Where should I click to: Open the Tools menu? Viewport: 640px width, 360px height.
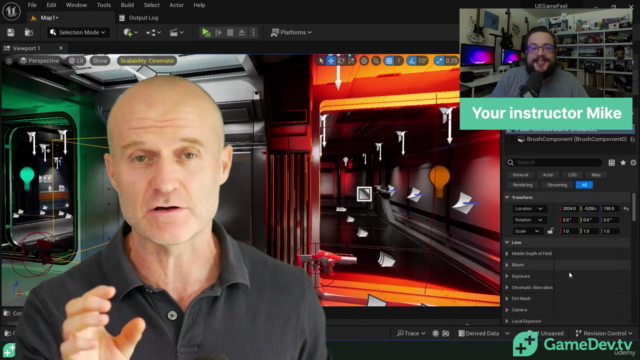104,5
